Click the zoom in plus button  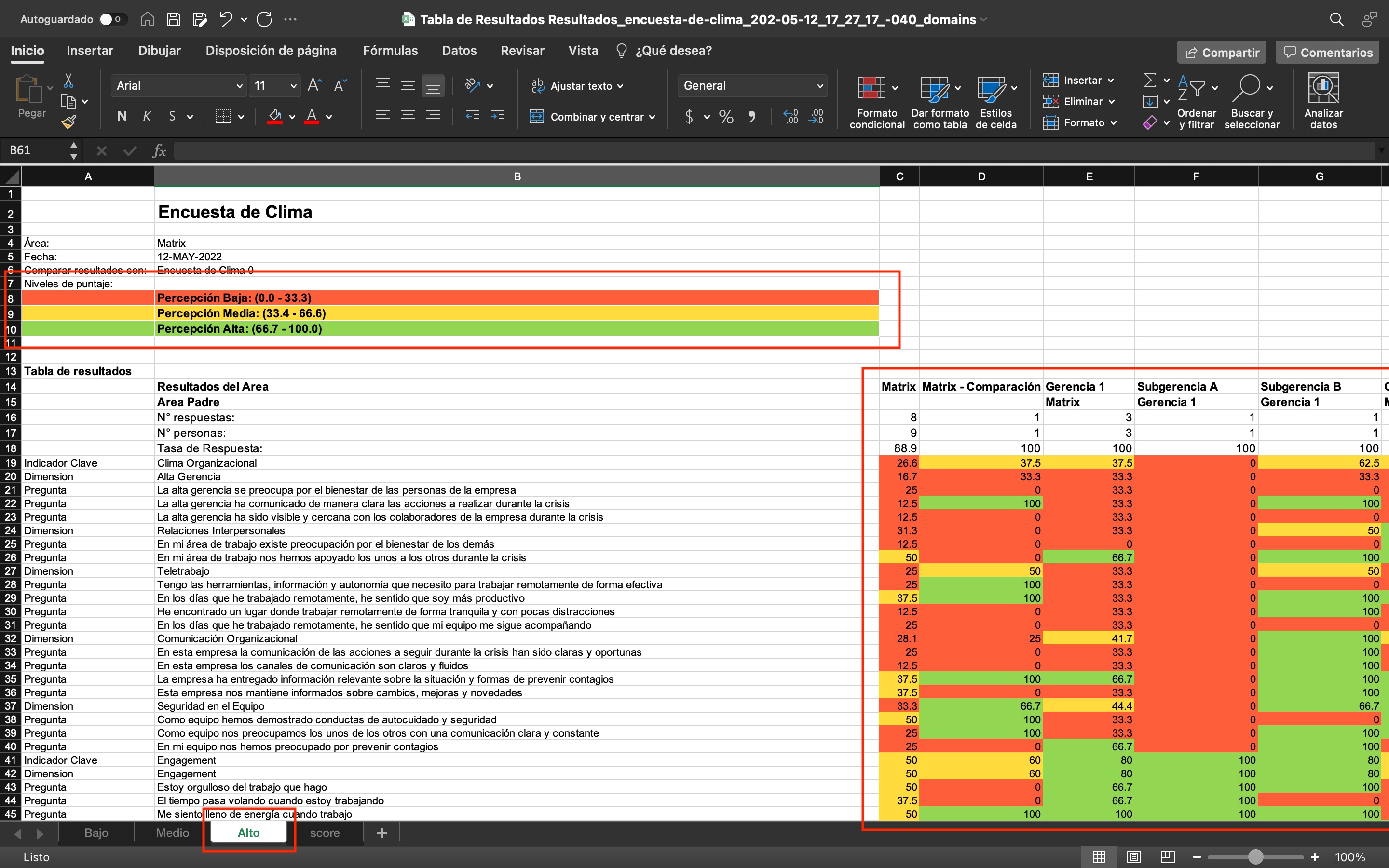pyautogui.click(x=1314, y=857)
